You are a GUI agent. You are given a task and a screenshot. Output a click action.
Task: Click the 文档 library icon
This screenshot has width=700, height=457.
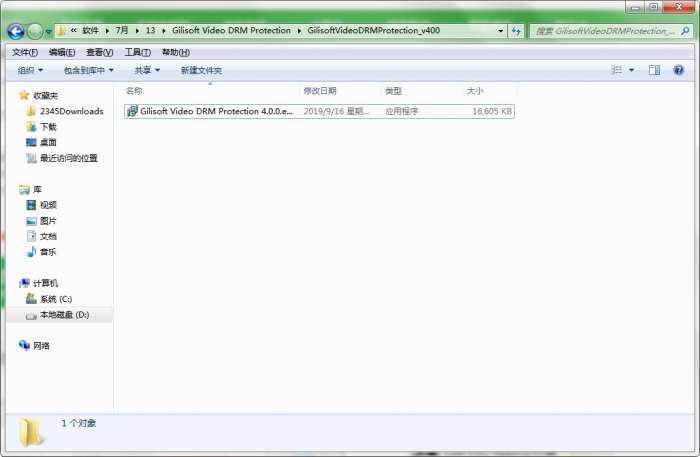tap(31, 236)
